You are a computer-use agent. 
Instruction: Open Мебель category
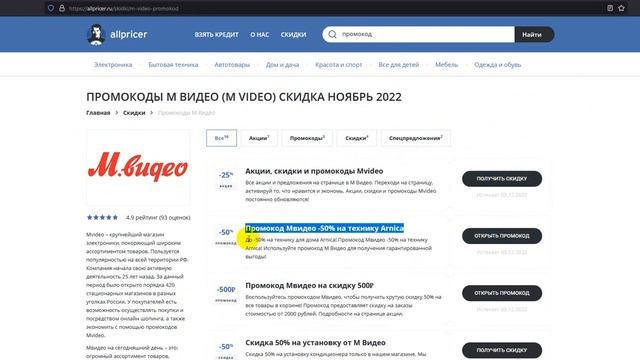click(447, 64)
